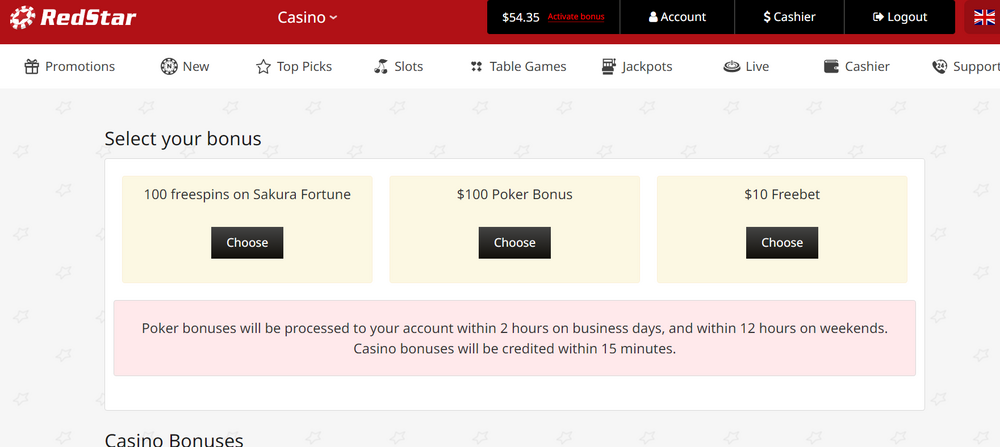The width and height of the screenshot is (1000, 447).
Task: Click the Jackpots slot machine icon
Action: click(x=609, y=66)
